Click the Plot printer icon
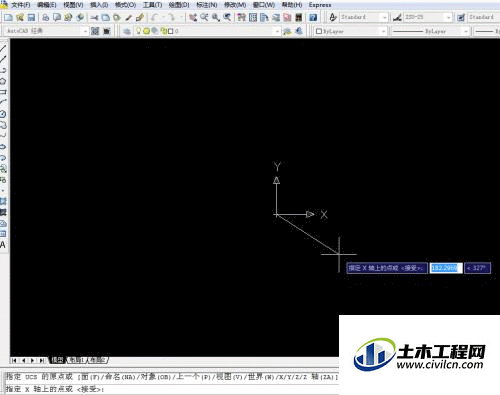Screen dimensions: 500x395 point(46,17)
